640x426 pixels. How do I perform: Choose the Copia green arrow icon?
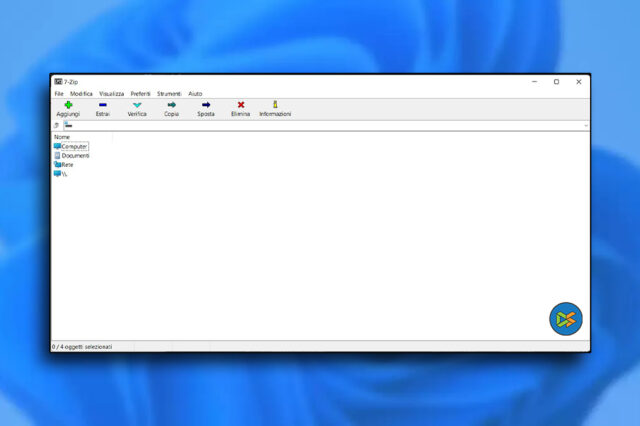(x=171, y=105)
